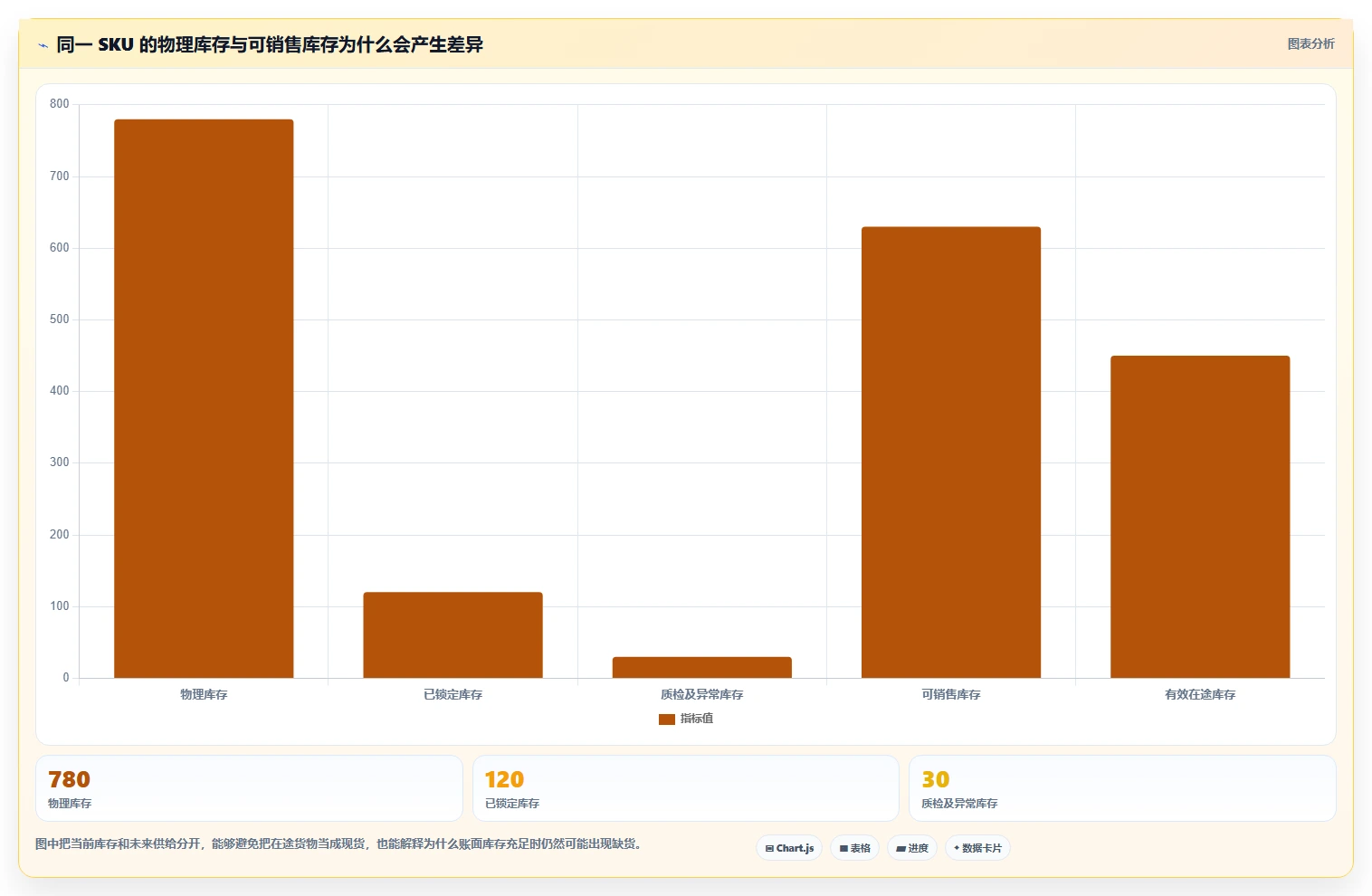
Task: Click the 已锁定库存 bar in chart
Action: (x=453, y=635)
